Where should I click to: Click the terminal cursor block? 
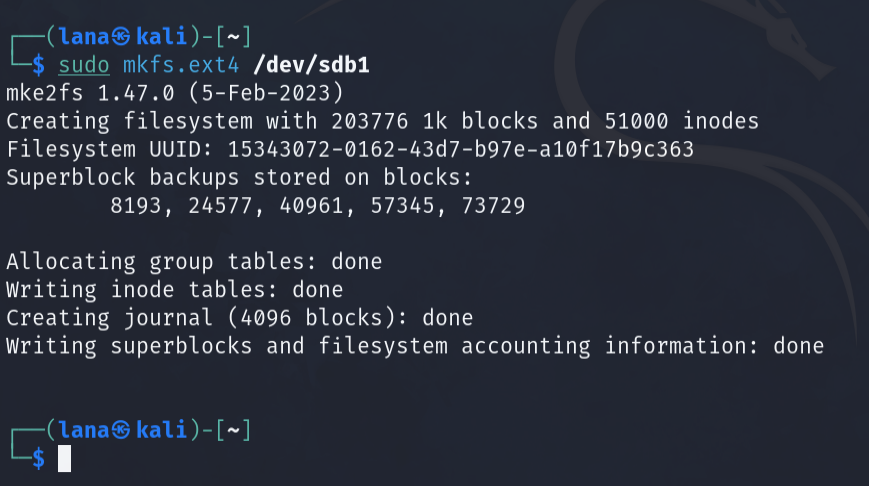point(64,458)
